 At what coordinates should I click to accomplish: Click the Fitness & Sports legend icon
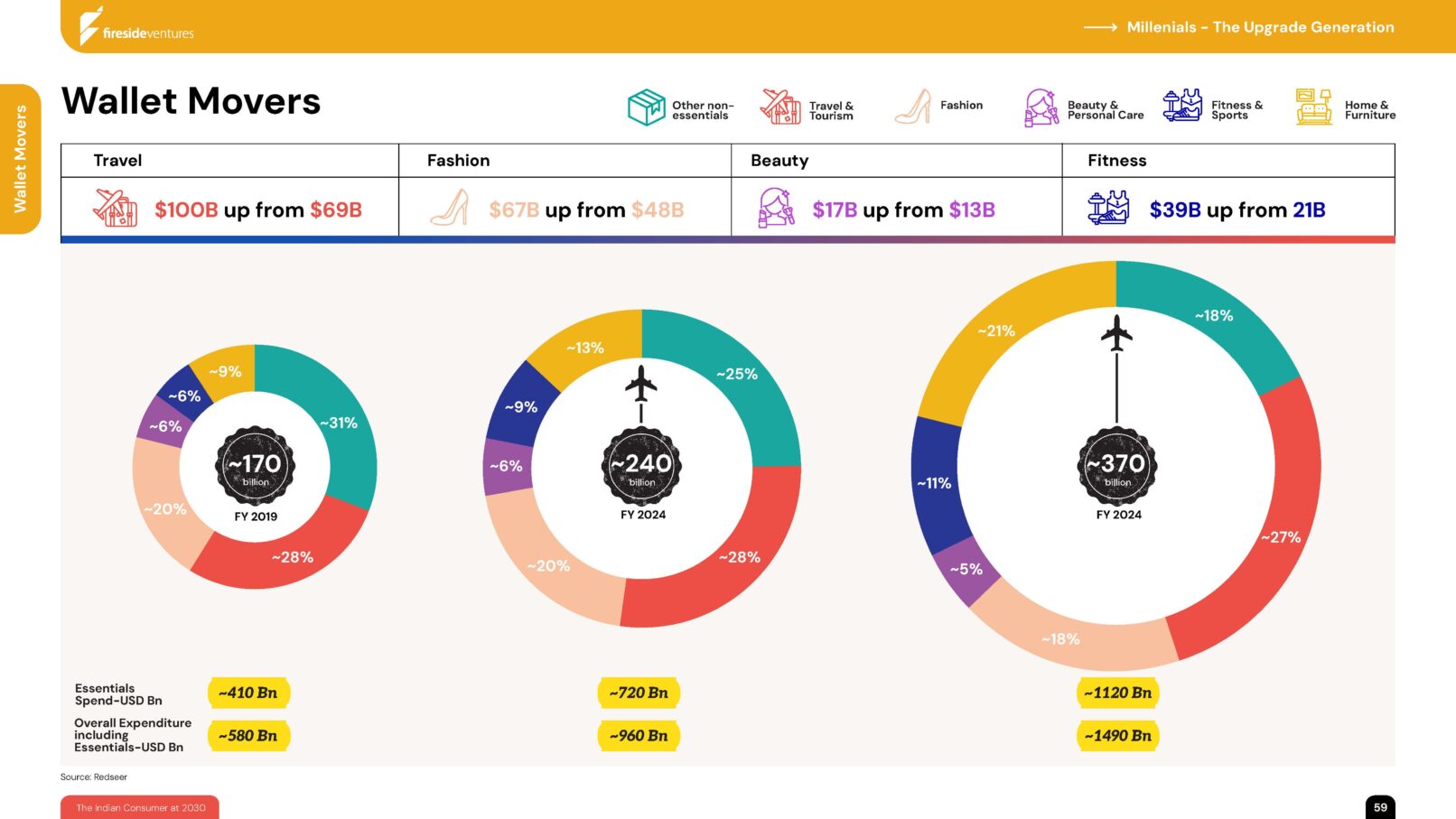(x=1181, y=106)
